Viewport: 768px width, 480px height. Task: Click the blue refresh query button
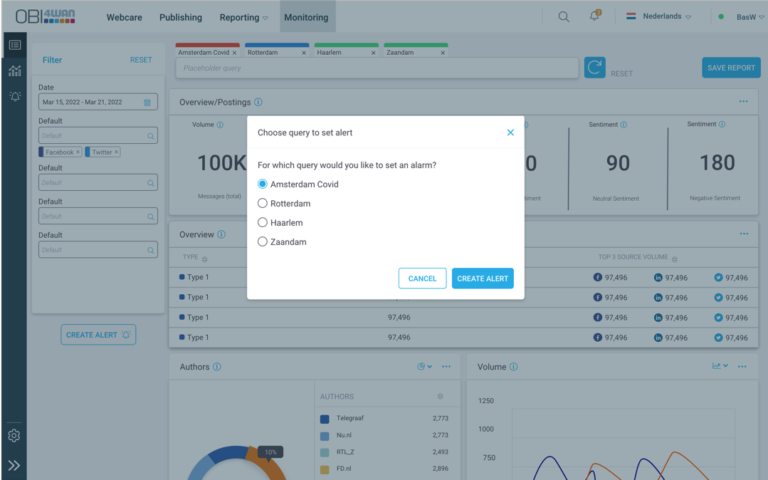pyautogui.click(x=595, y=68)
